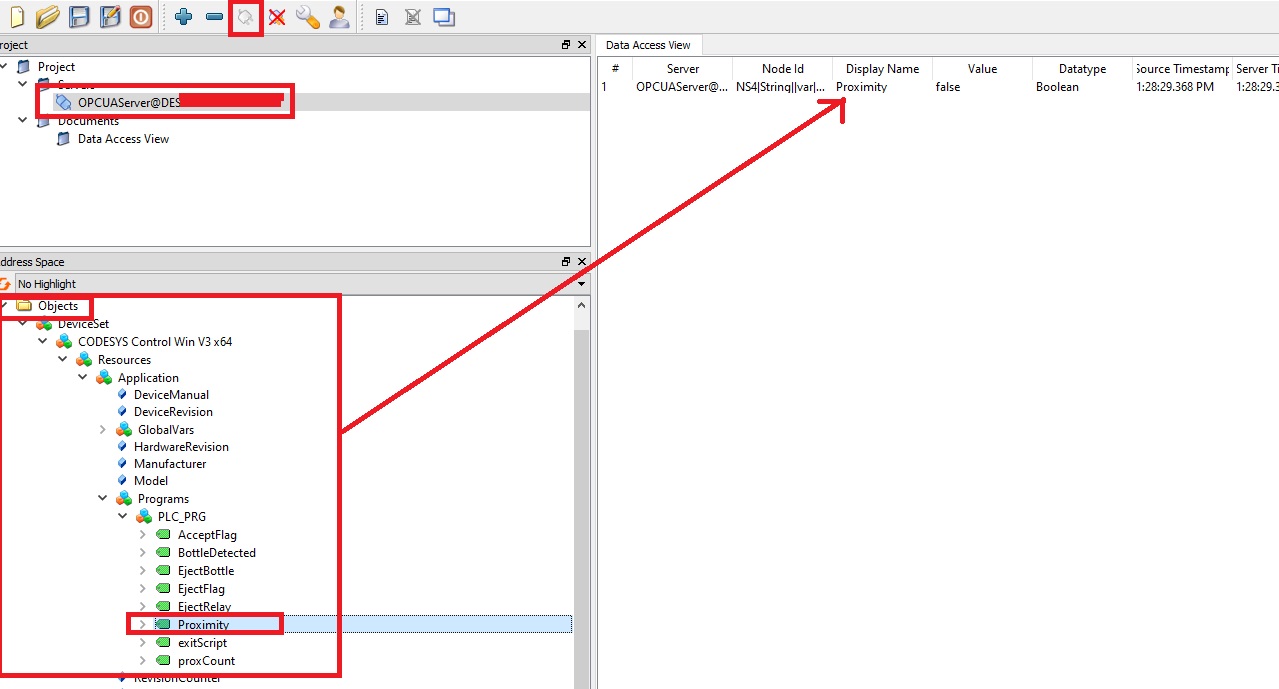Image resolution: width=1279 pixels, height=689 pixels.
Task: Sort by Node Id column header
Action: click(x=783, y=69)
